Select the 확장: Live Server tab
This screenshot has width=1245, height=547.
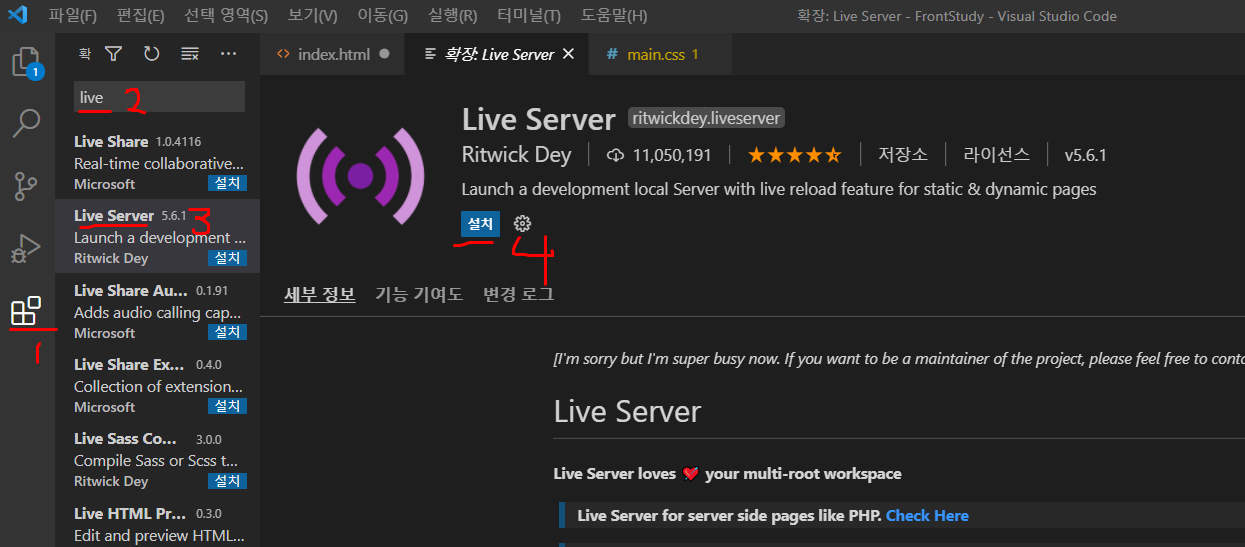point(497,54)
